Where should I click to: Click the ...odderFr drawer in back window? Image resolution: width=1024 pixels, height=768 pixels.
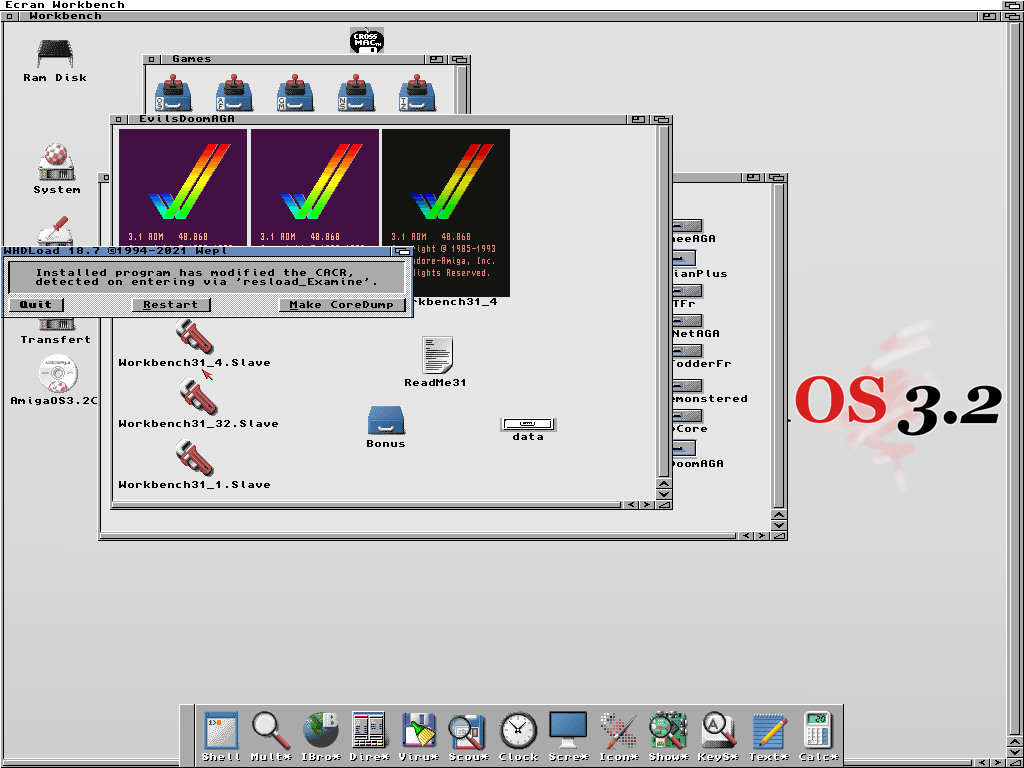(x=687, y=351)
